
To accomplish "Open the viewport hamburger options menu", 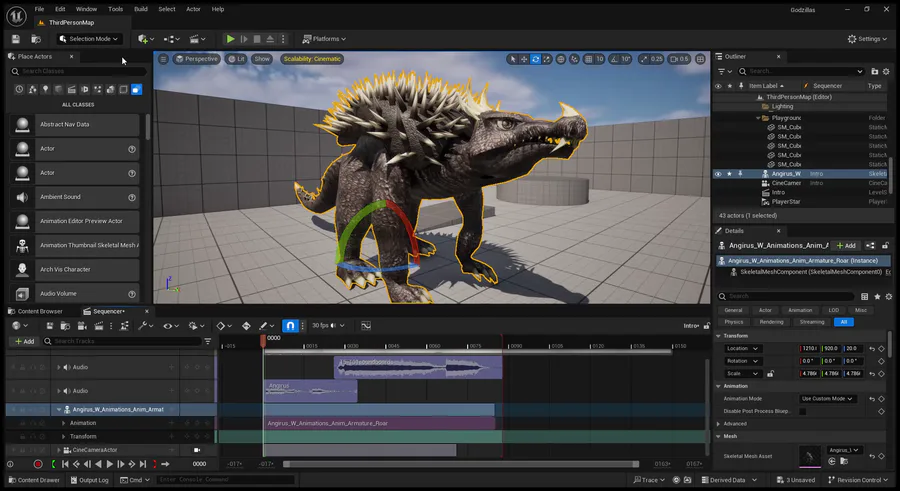I will [164, 59].
